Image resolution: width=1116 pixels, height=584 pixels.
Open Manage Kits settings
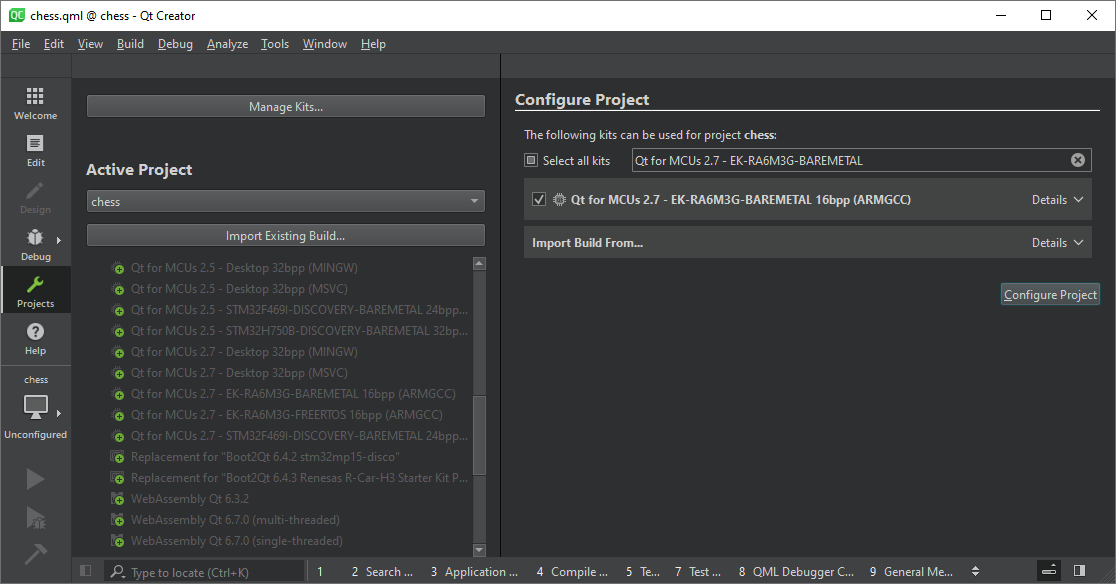tap(284, 105)
